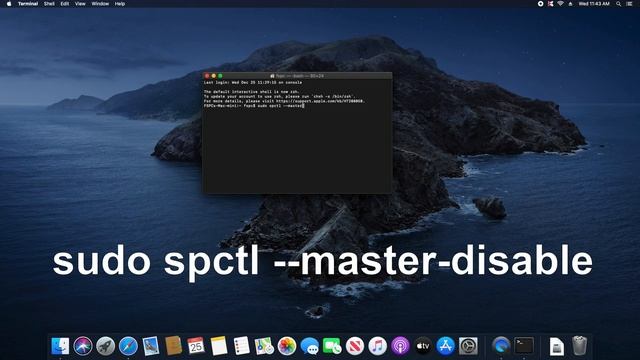Open Notes app in Dock
Screen dimensions: 640x360
pyautogui.click(x=219, y=346)
